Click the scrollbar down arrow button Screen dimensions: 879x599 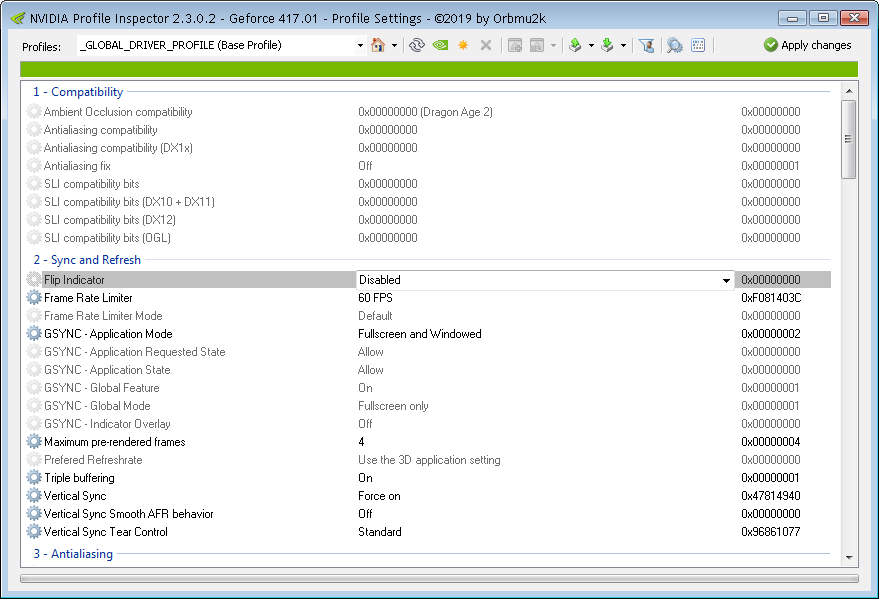pos(849,558)
